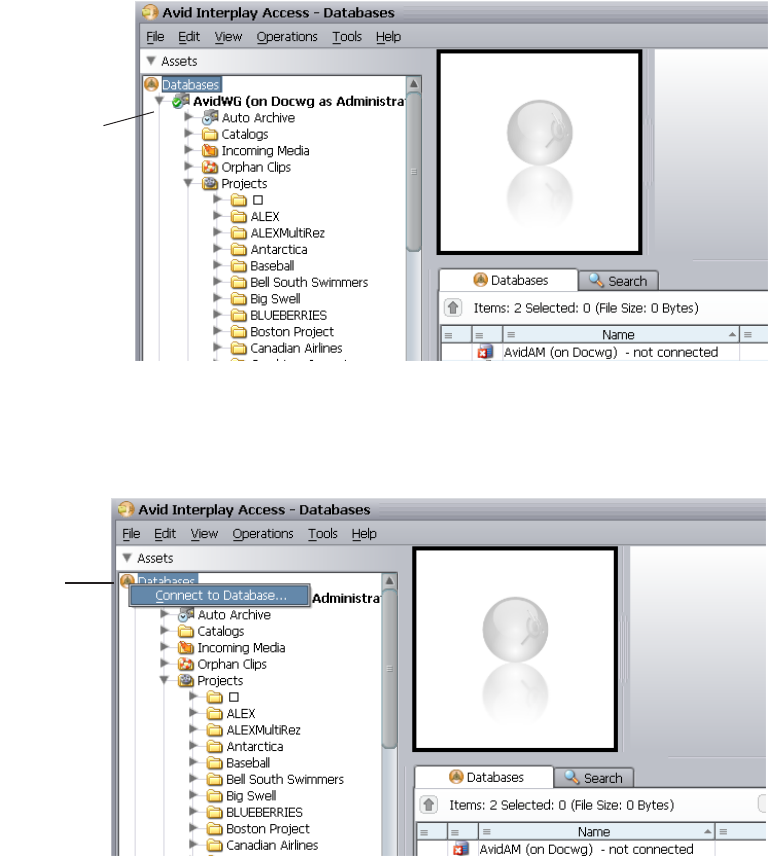Select ALEX folder label in lower window

pyautogui.click(x=241, y=714)
